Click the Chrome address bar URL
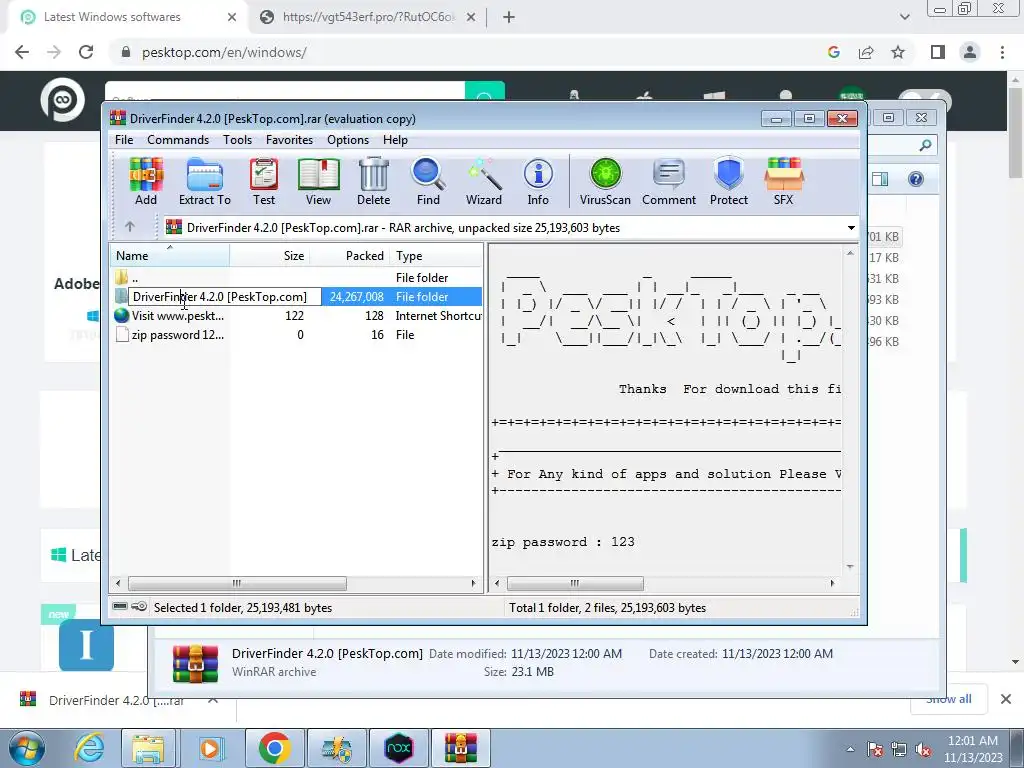 tap(224, 52)
